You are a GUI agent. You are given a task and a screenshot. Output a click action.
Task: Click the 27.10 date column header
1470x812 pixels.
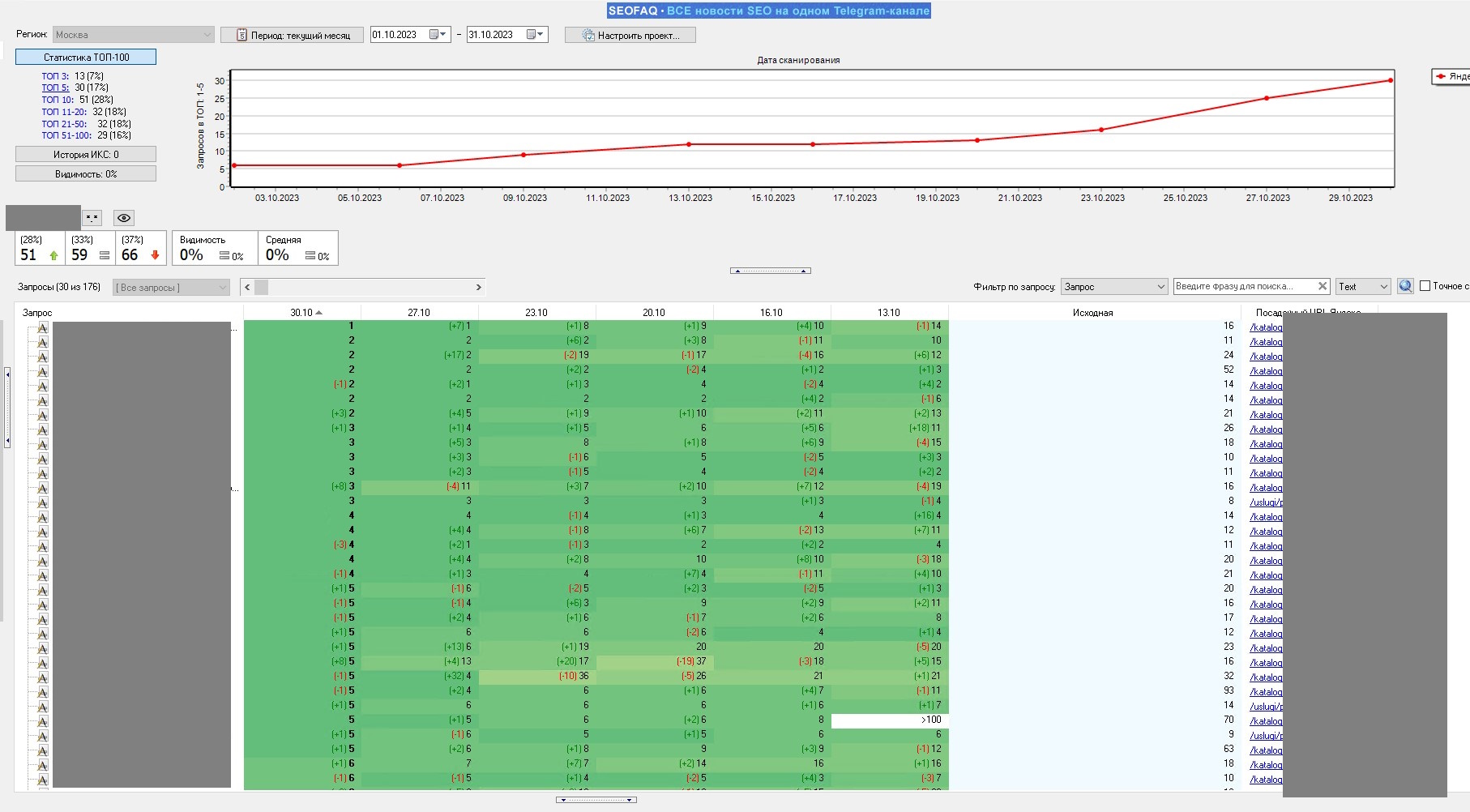[419, 313]
